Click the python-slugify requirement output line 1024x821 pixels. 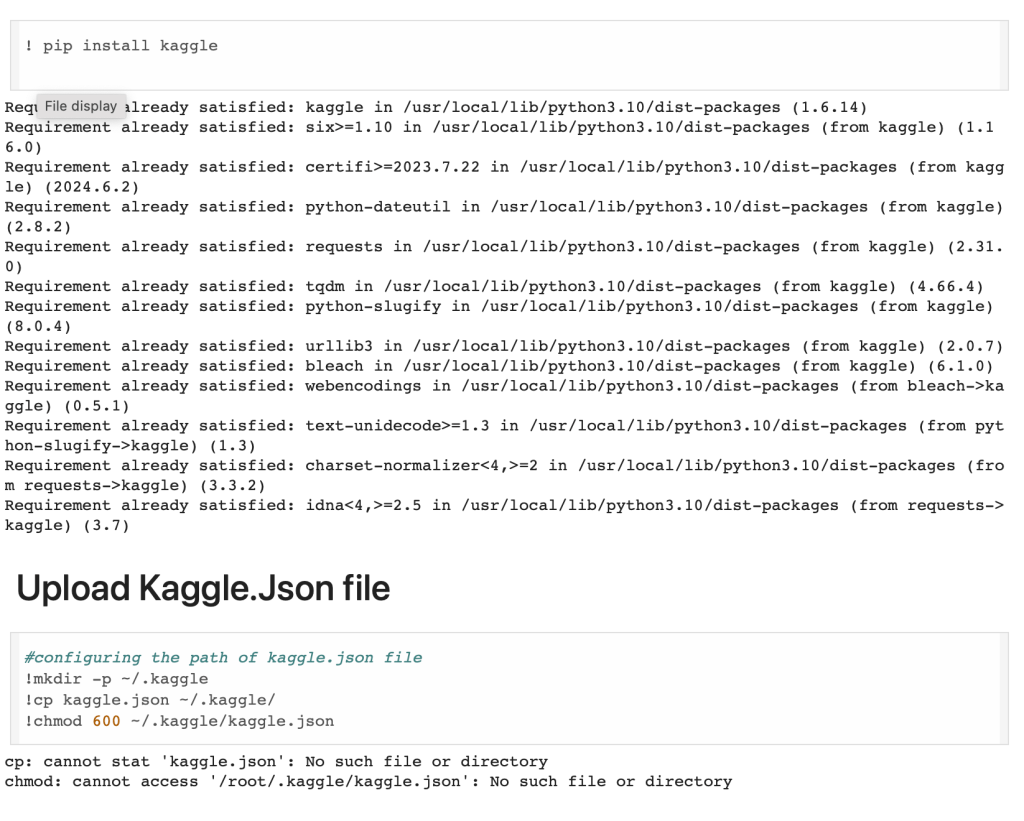(x=500, y=306)
